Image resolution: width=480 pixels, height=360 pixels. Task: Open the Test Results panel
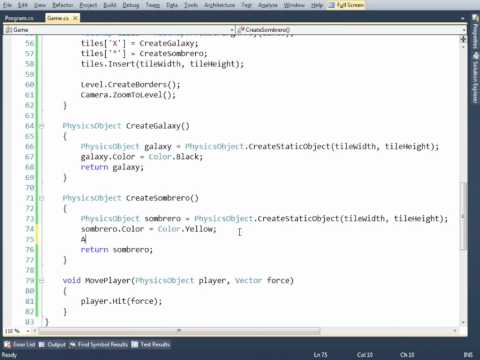coord(151,344)
